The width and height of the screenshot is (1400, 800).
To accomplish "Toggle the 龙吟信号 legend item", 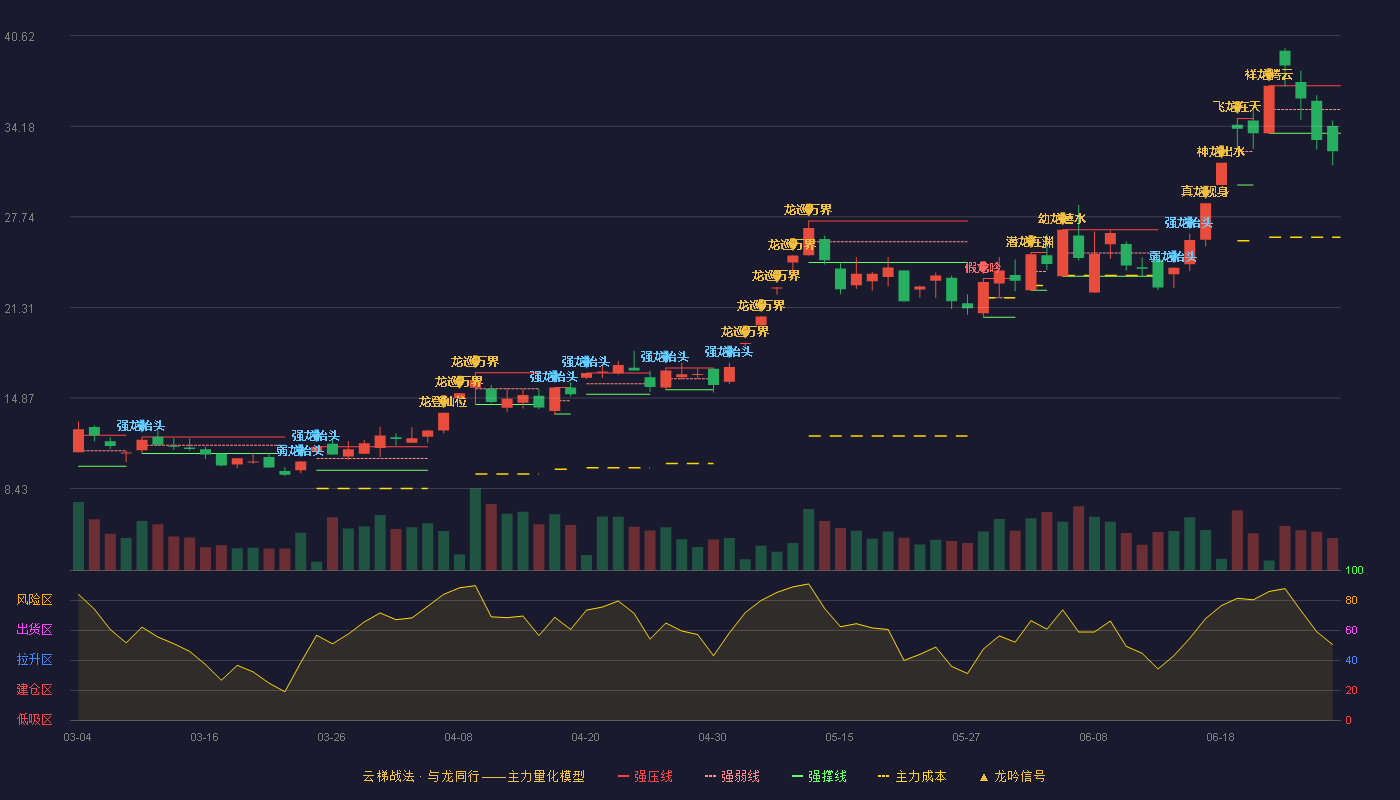I will click(1011, 776).
